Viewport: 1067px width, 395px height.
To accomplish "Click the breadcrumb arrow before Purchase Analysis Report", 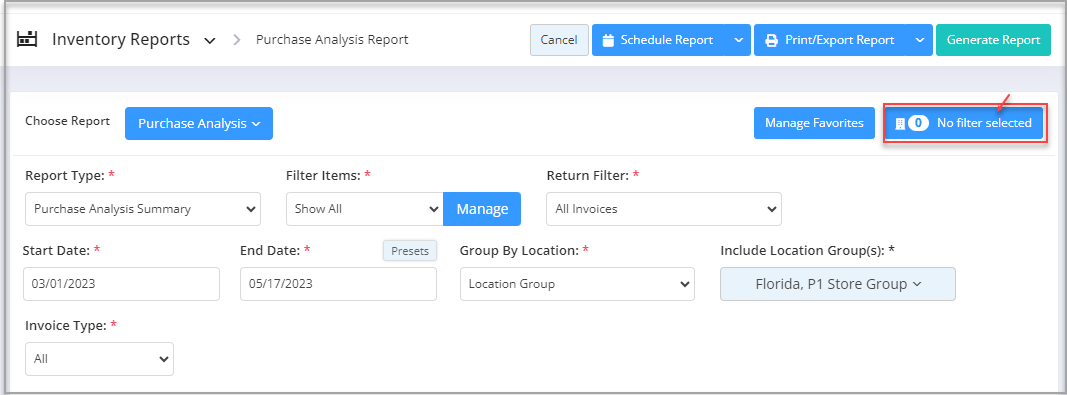I will coord(237,40).
